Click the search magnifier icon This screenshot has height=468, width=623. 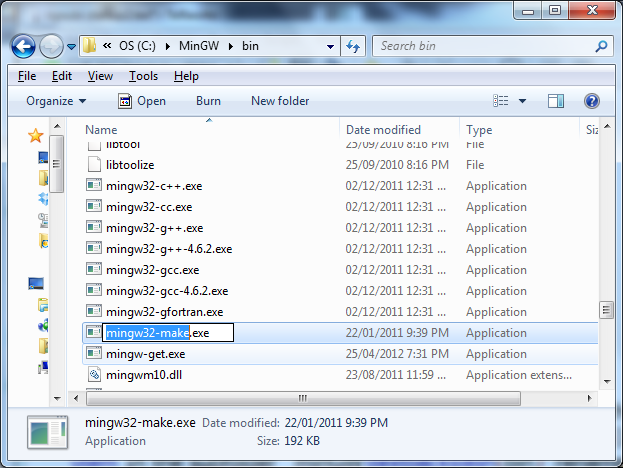[x=602, y=46]
